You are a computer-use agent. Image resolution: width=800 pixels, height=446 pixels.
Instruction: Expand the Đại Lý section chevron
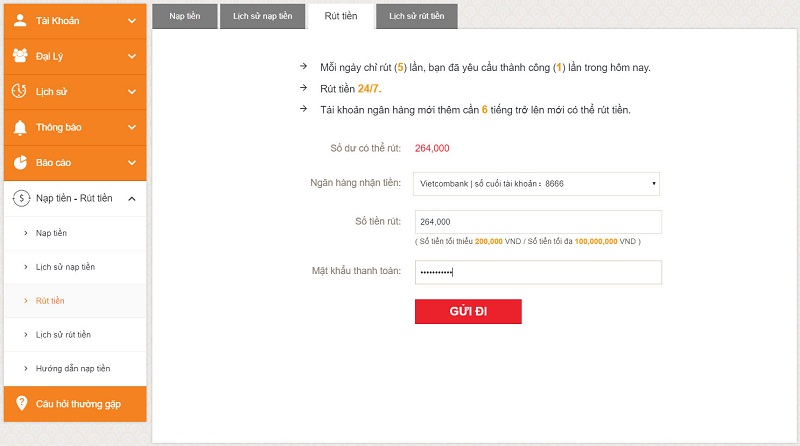pos(132,56)
